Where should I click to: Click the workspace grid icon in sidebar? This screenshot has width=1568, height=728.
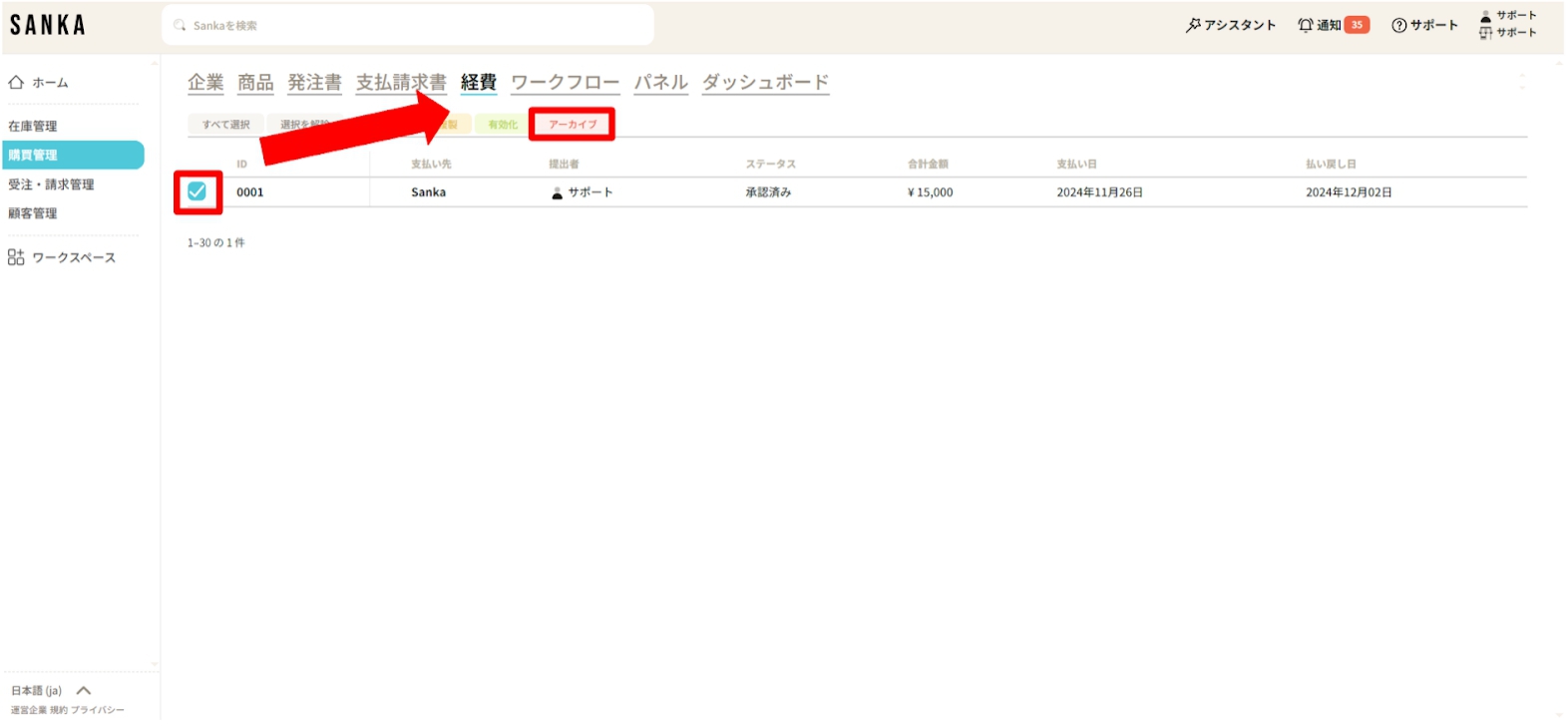click(16, 257)
